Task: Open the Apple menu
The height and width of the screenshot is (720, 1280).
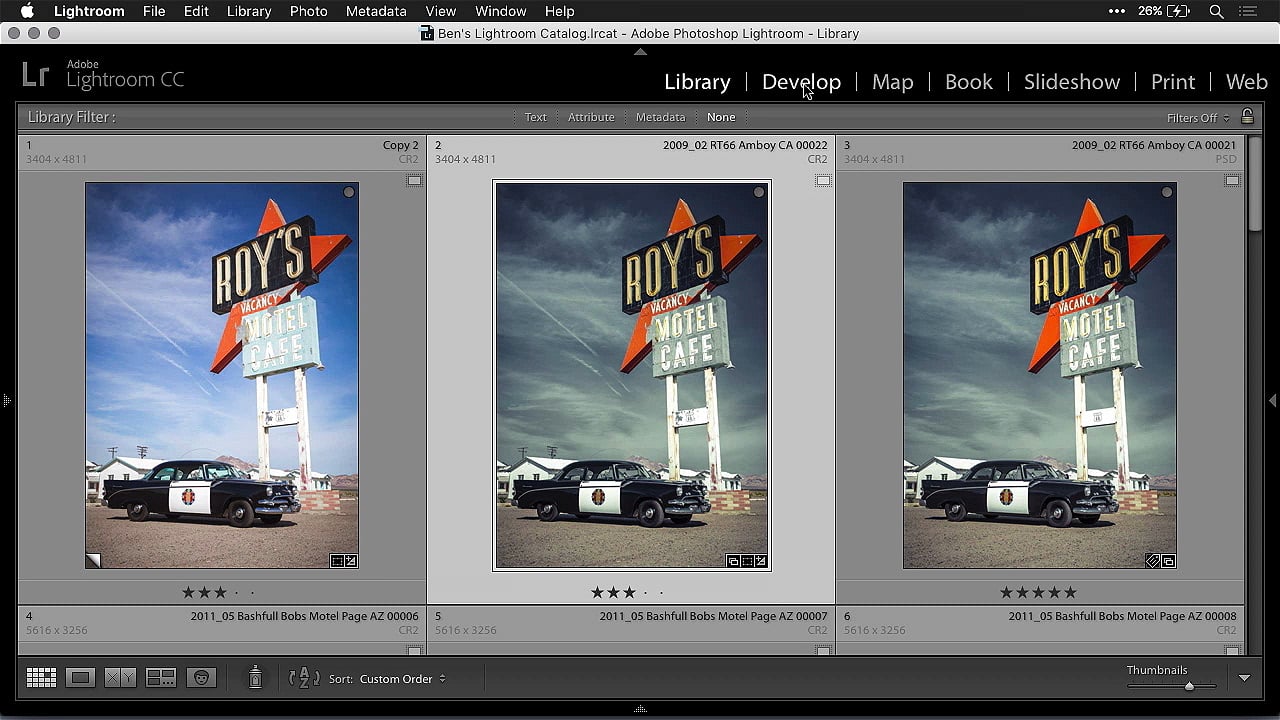Action: pos(27,11)
